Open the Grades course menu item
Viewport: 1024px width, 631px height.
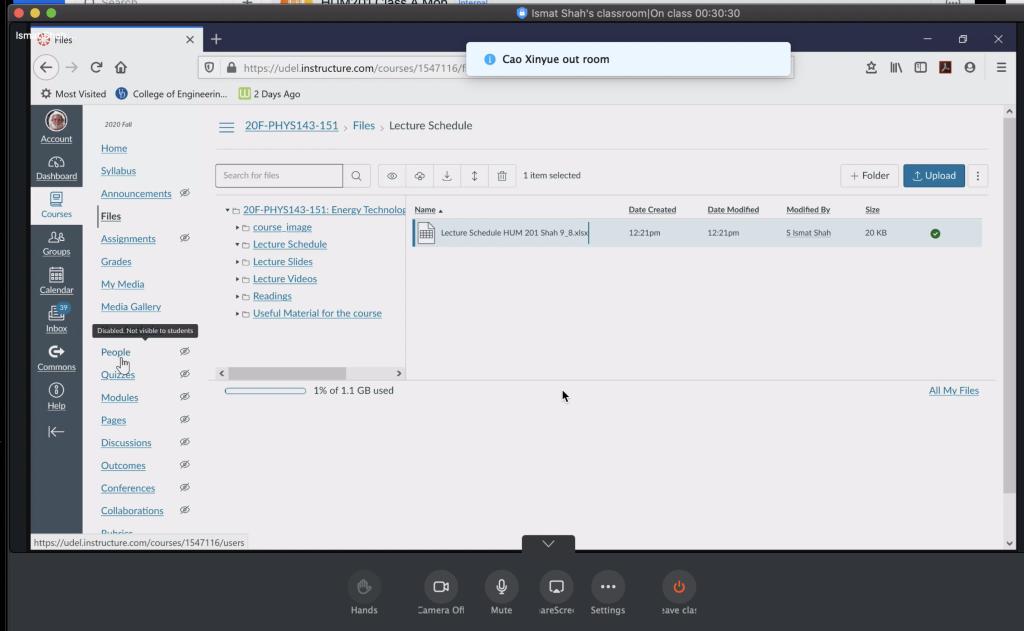[x=116, y=262]
